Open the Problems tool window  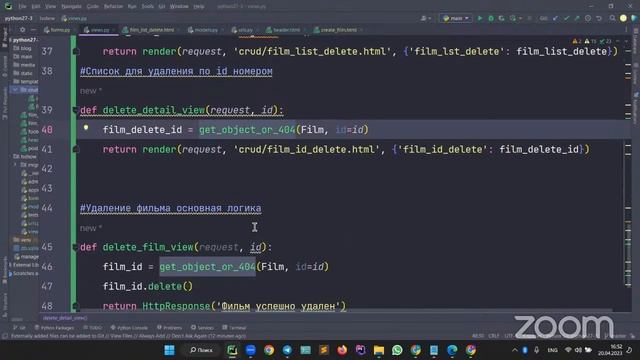(169, 328)
